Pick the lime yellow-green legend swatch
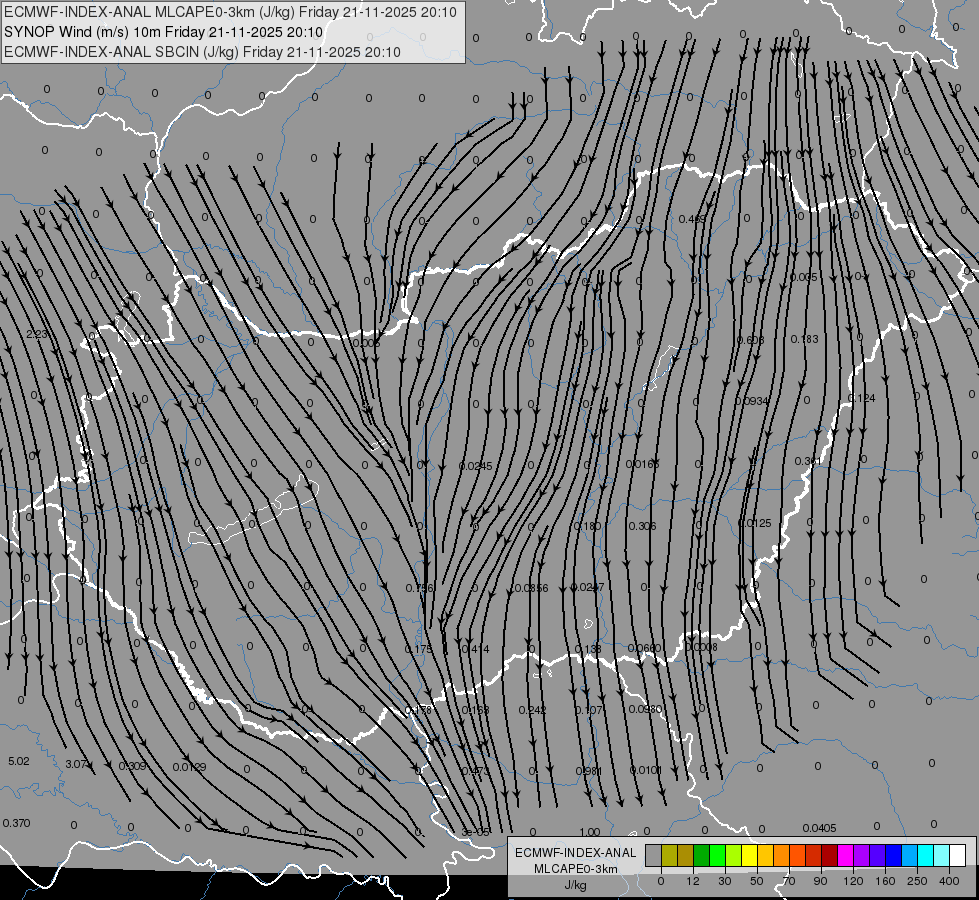The height and width of the screenshot is (900, 979). 734,856
